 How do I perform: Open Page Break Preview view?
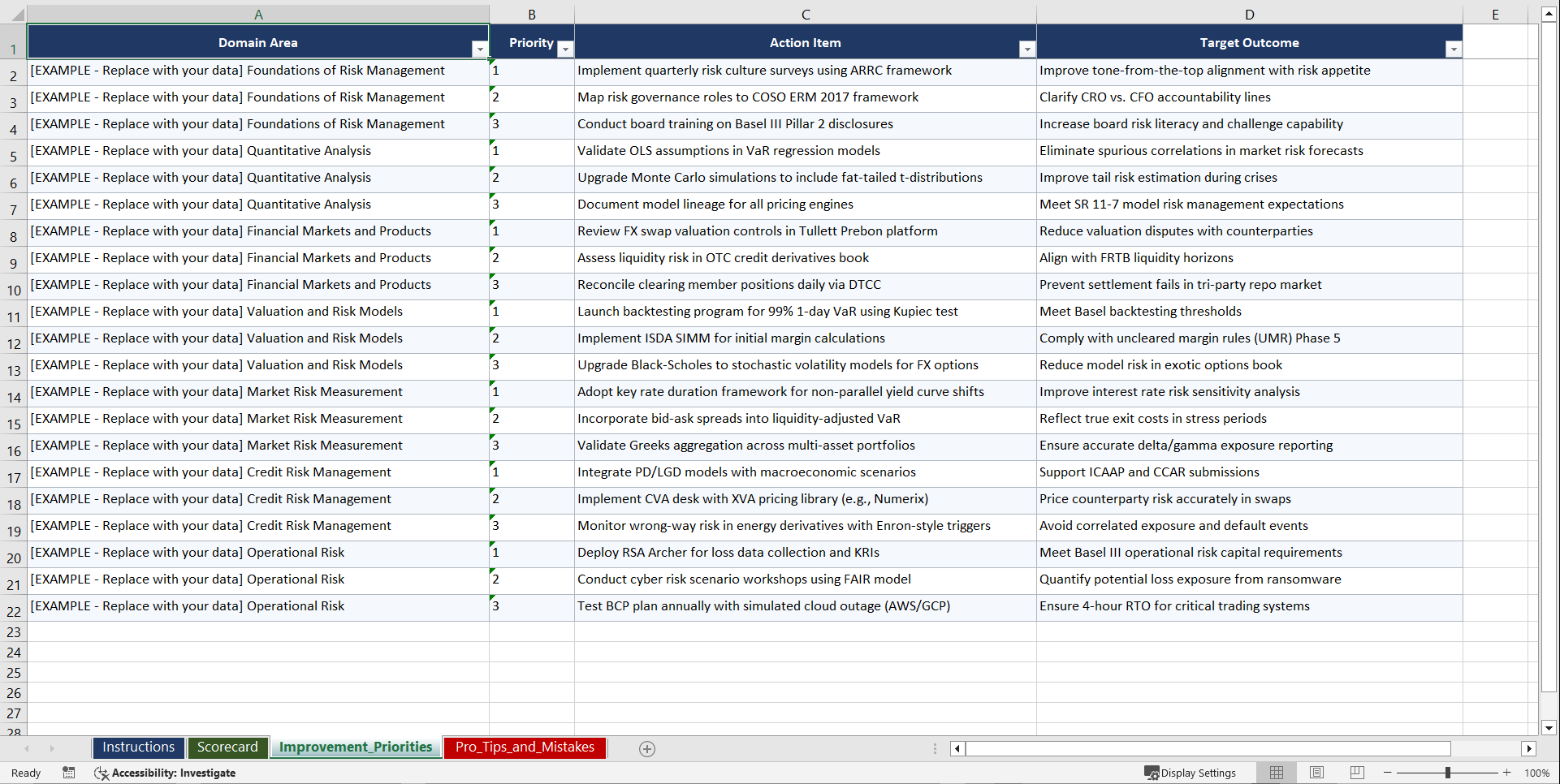1357,772
